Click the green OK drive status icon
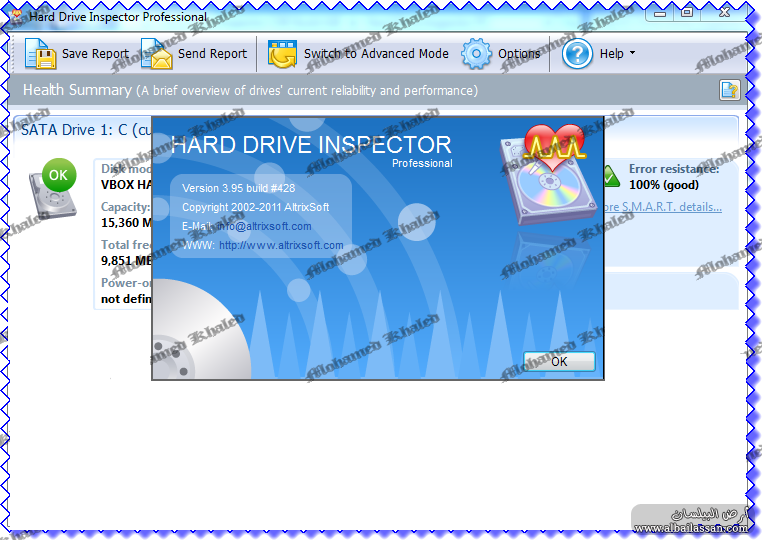 point(59,175)
